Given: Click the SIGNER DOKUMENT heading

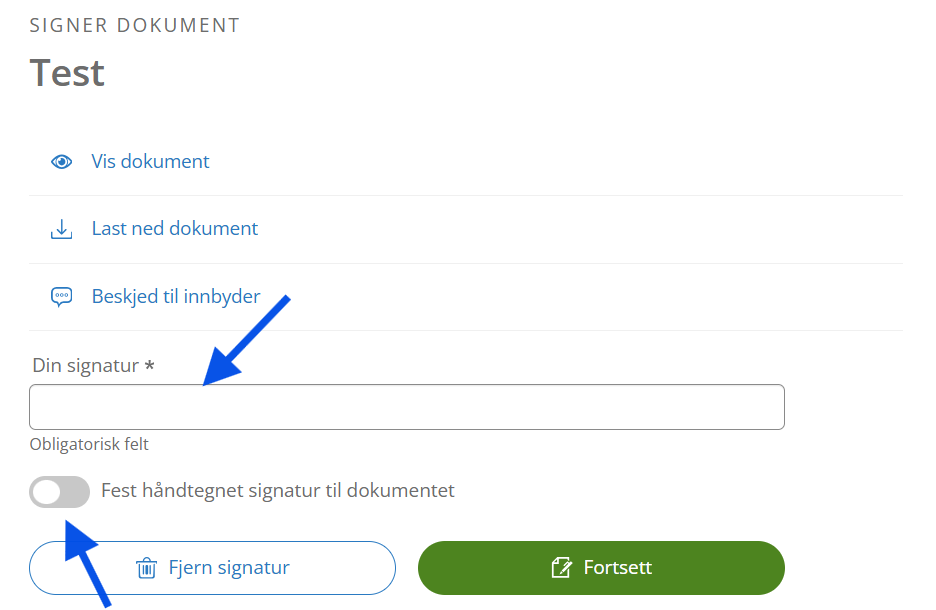Looking at the screenshot, I should coord(134,25).
